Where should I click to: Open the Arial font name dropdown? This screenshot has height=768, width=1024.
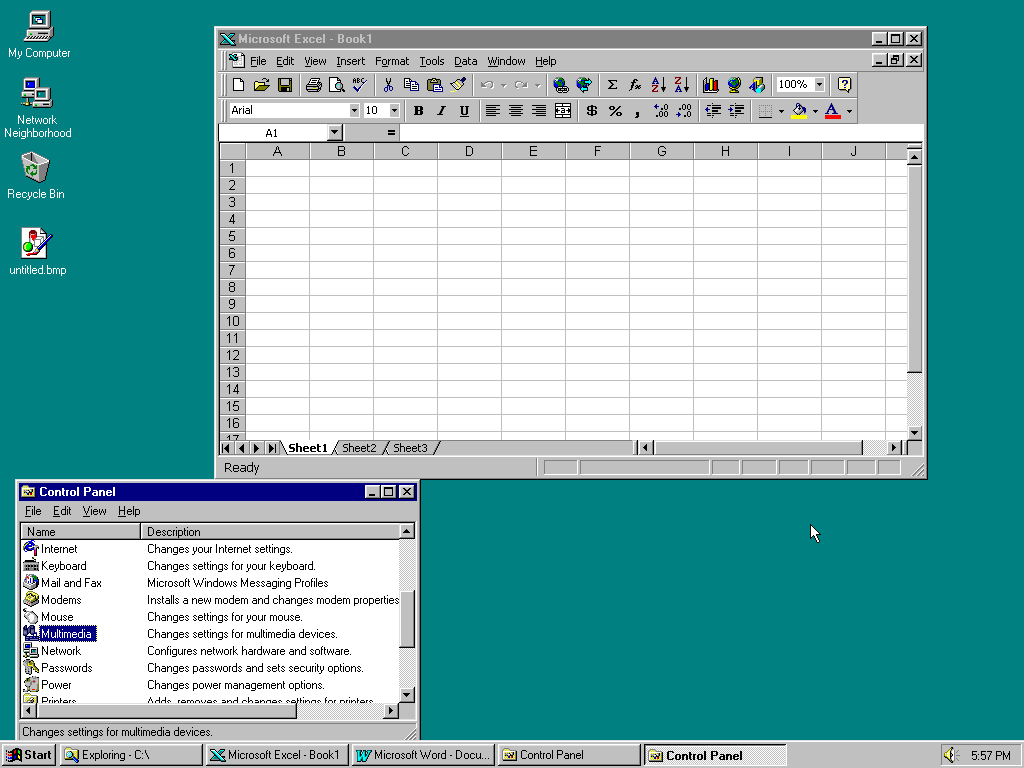point(354,110)
